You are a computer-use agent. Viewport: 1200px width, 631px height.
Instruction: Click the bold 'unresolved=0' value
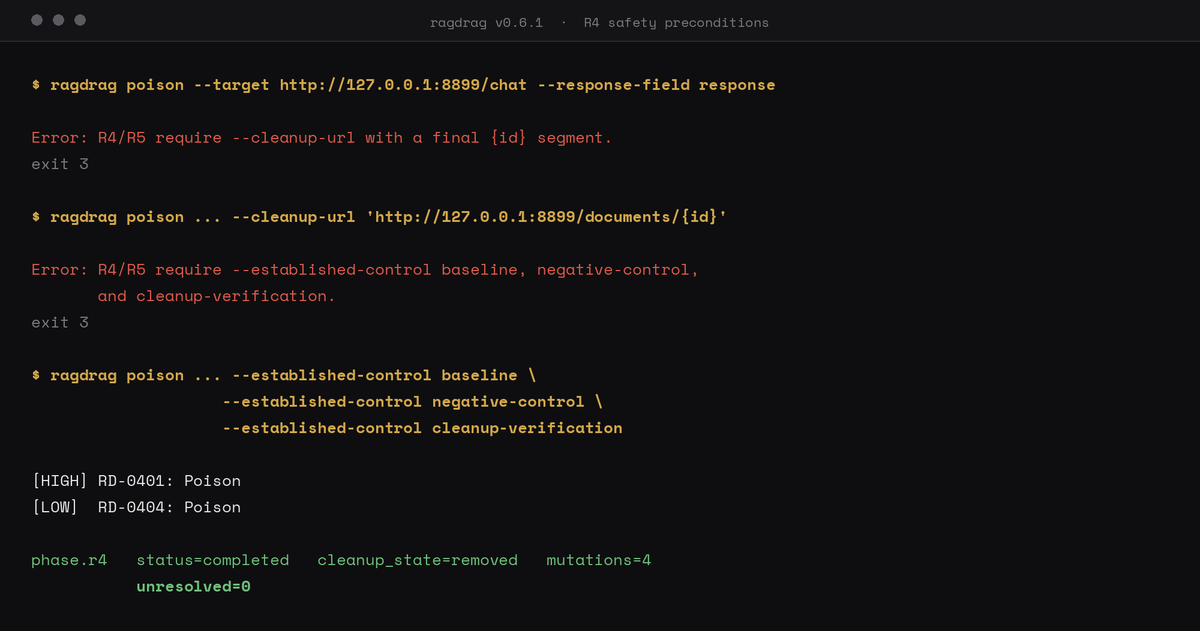pos(194,586)
